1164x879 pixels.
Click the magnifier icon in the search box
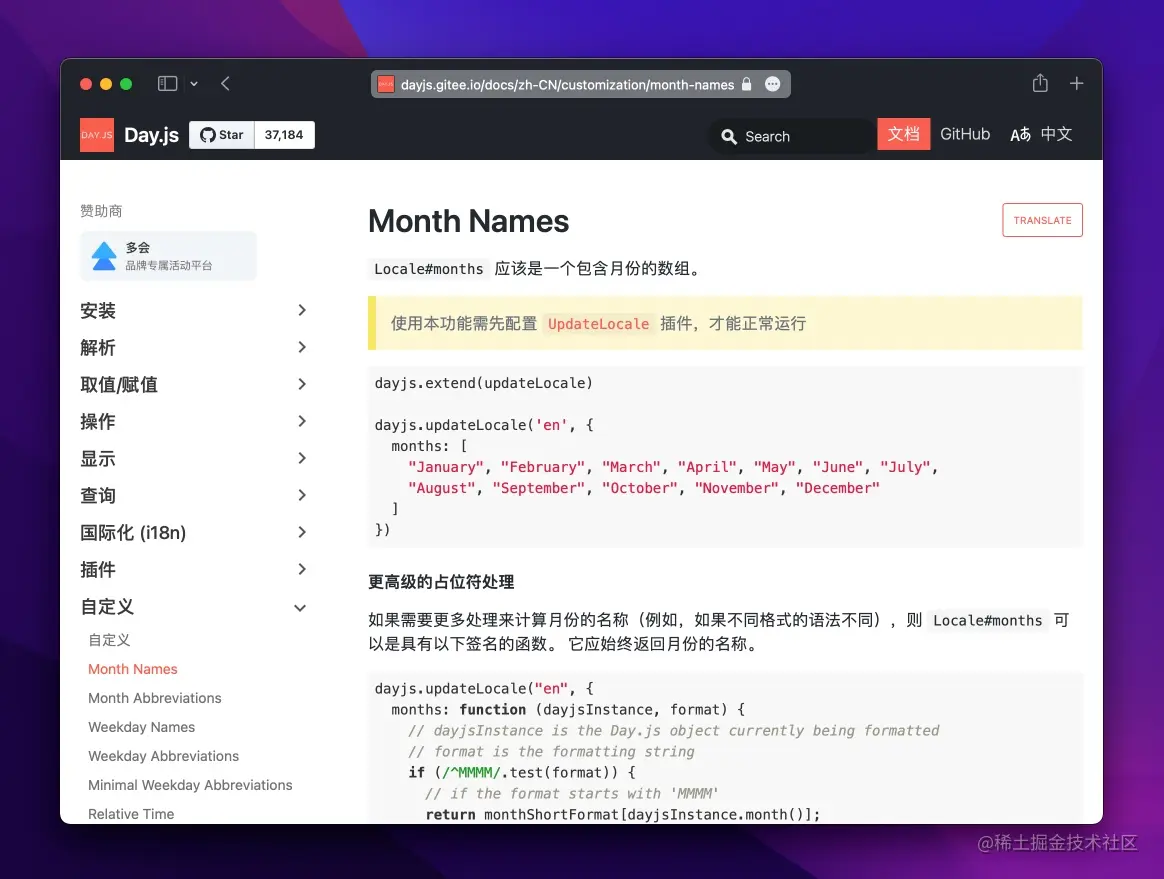point(729,136)
